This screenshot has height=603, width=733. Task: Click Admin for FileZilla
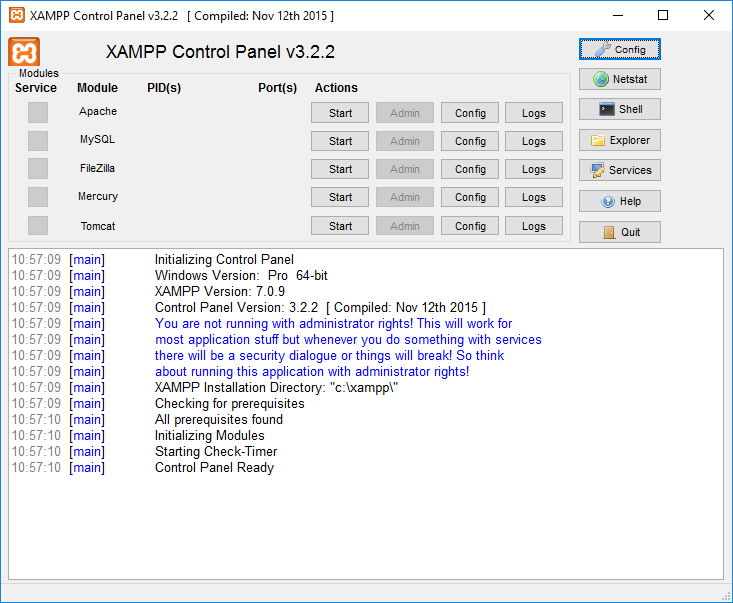coord(405,169)
